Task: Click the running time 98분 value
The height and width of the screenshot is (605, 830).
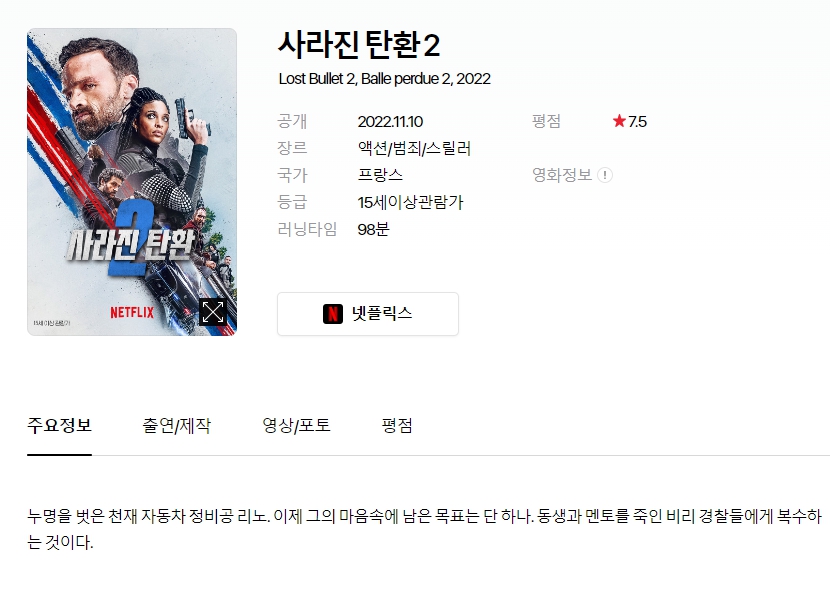Action: (x=373, y=229)
